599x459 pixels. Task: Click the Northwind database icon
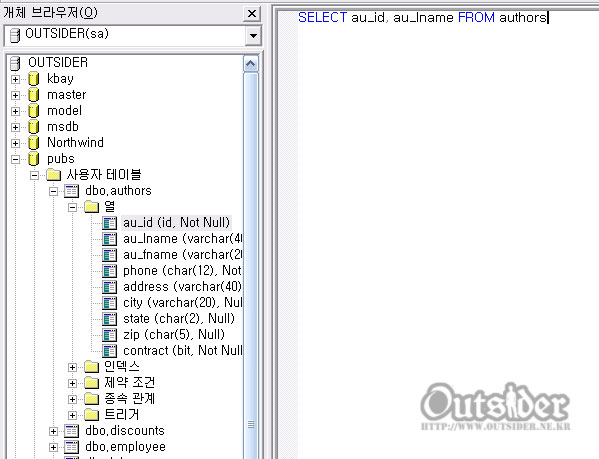[x=34, y=142]
